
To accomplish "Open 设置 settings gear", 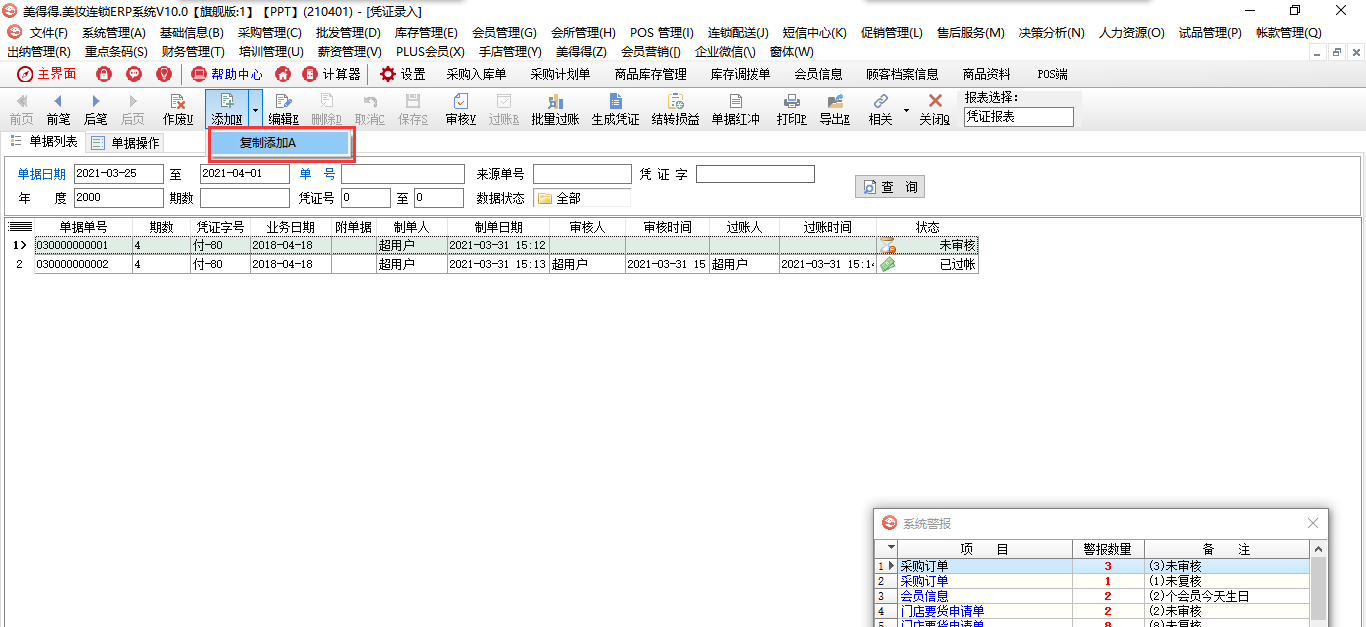I will [x=402, y=74].
